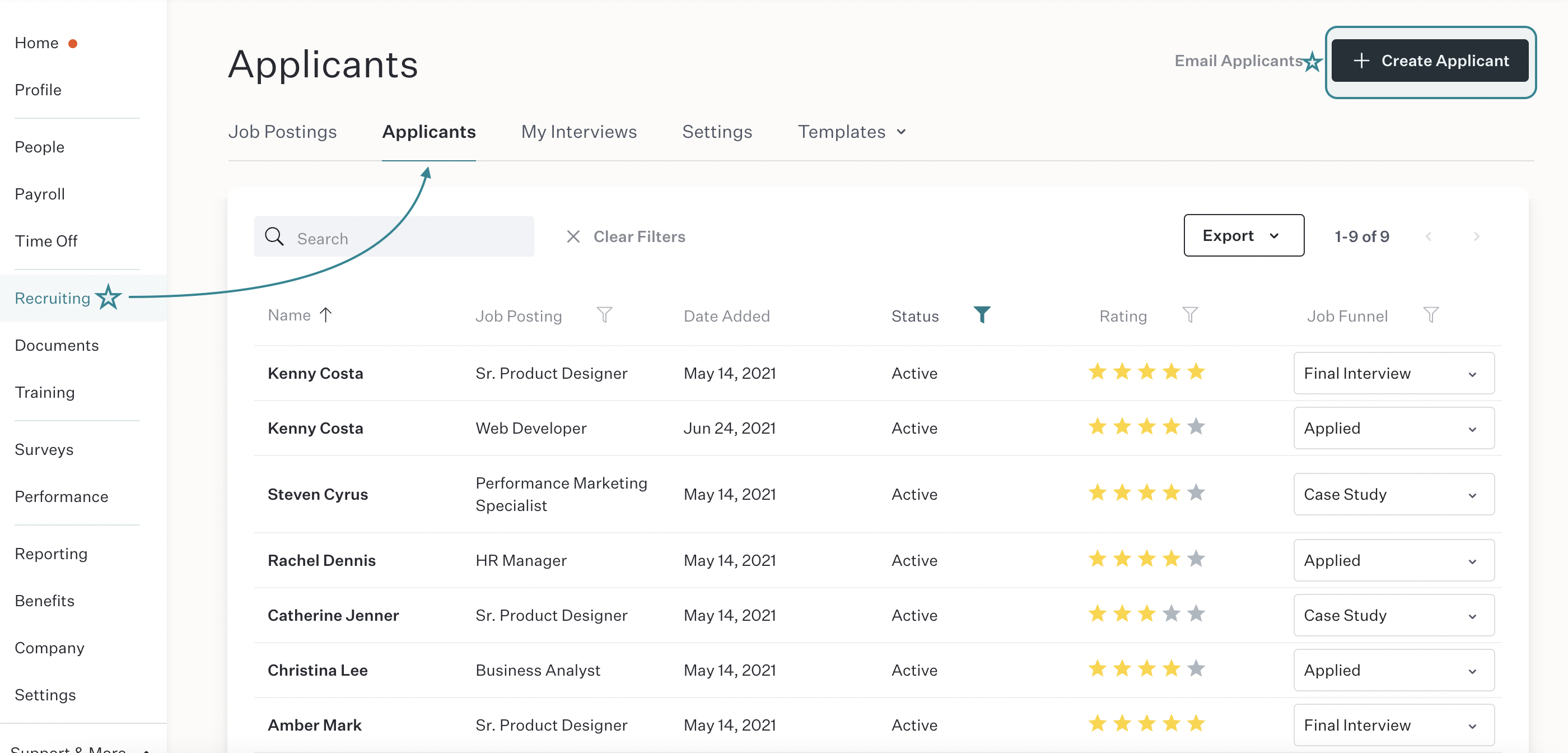
Task: Open People in sidebar
Action: (x=40, y=147)
